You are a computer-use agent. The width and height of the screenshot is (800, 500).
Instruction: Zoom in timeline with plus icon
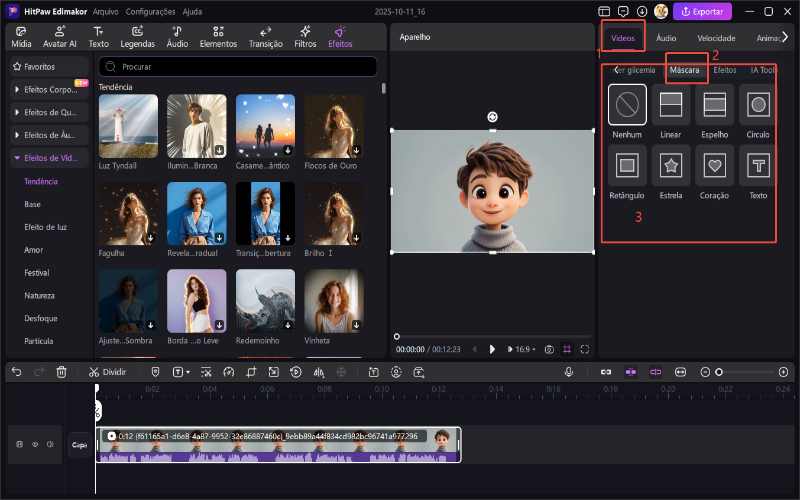pos(784,372)
